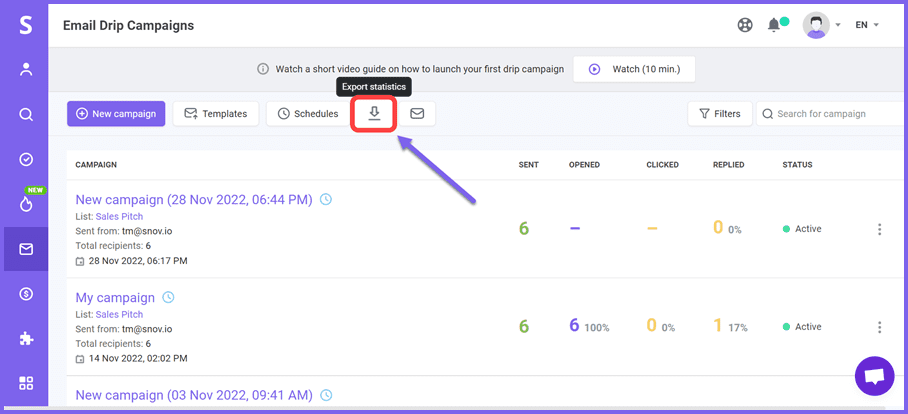The width and height of the screenshot is (908, 414).
Task: Open the person icon in the sidebar
Action: 25,69
